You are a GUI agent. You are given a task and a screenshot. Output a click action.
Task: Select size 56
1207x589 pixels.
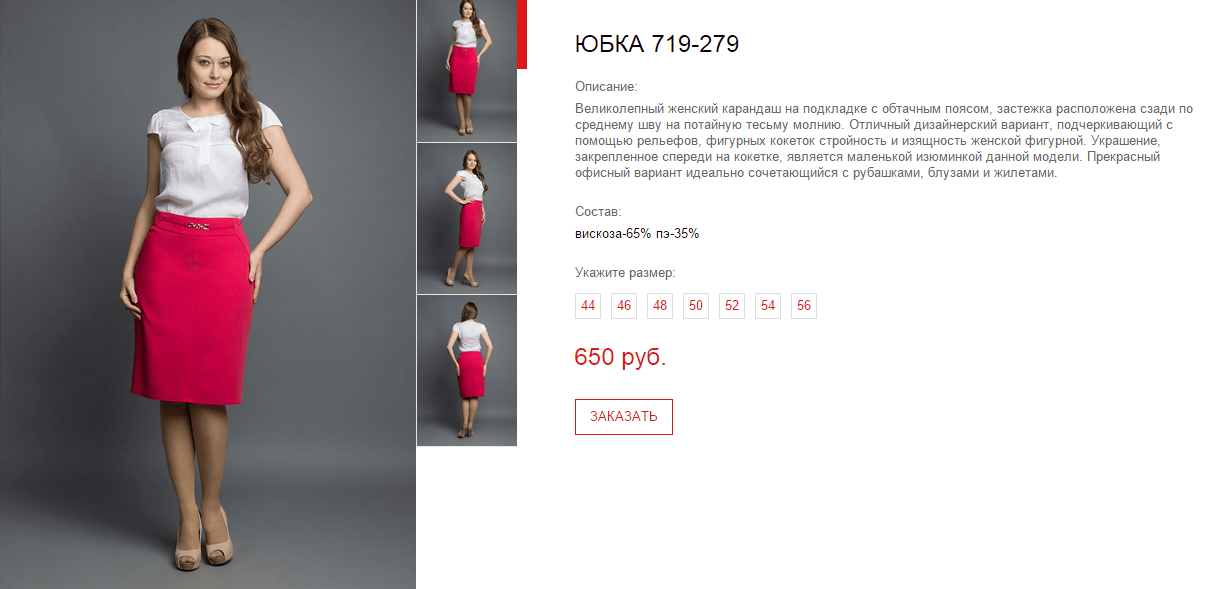coord(804,306)
